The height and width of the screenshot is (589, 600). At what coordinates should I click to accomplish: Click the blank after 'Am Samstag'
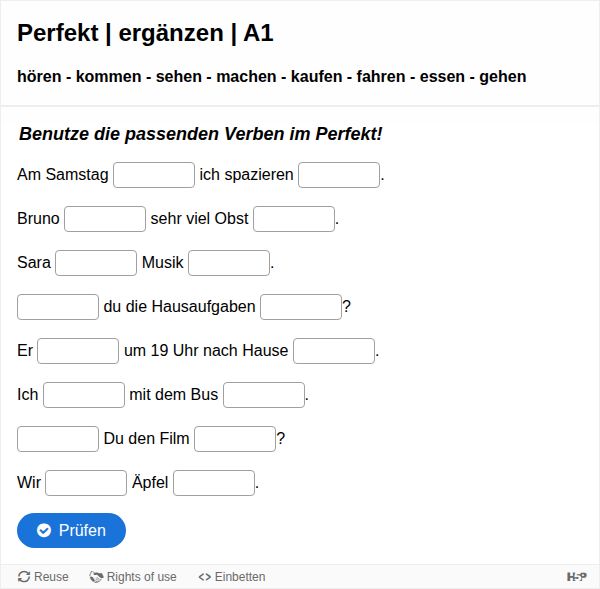coord(154,175)
